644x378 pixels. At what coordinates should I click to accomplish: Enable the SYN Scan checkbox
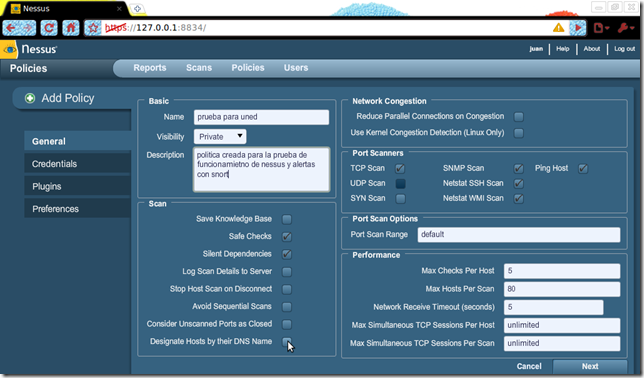(400, 199)
